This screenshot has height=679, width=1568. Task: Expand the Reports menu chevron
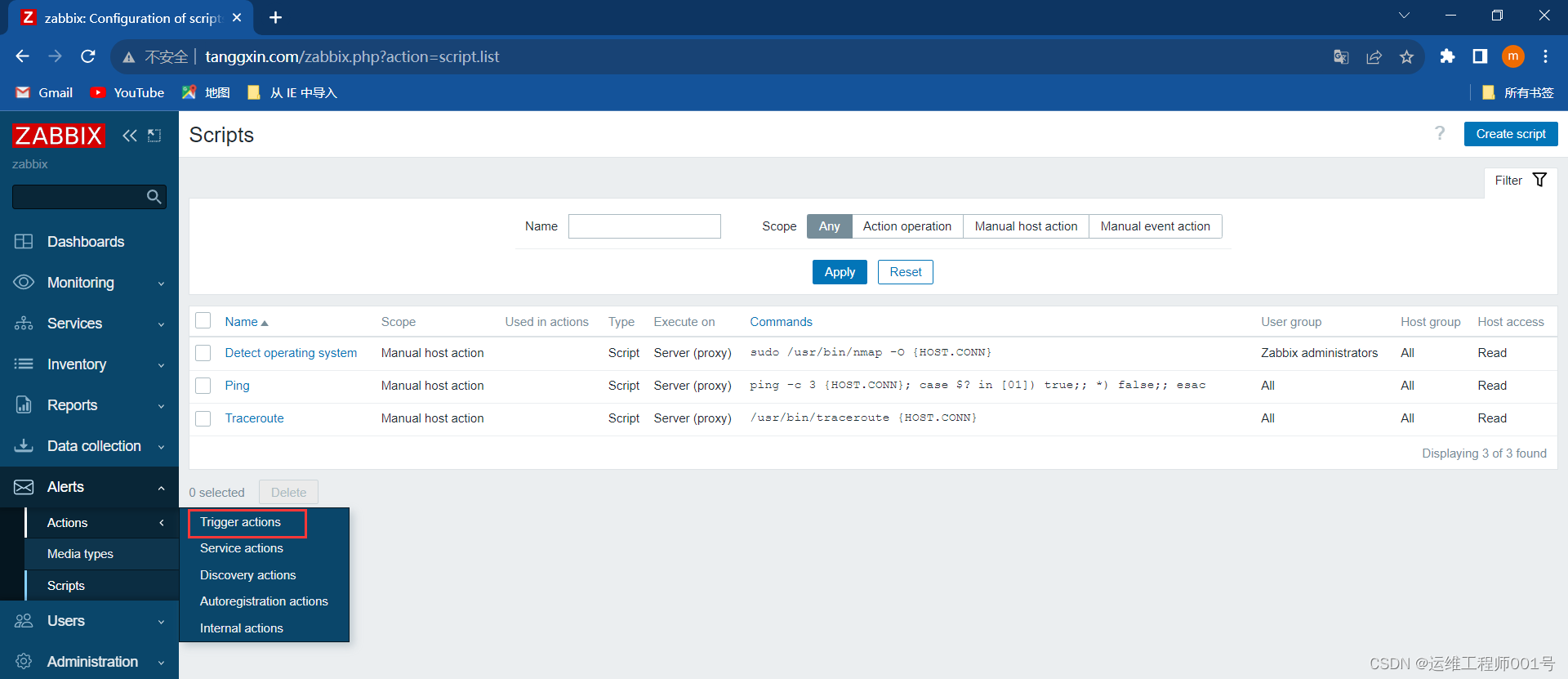(161, 406)
